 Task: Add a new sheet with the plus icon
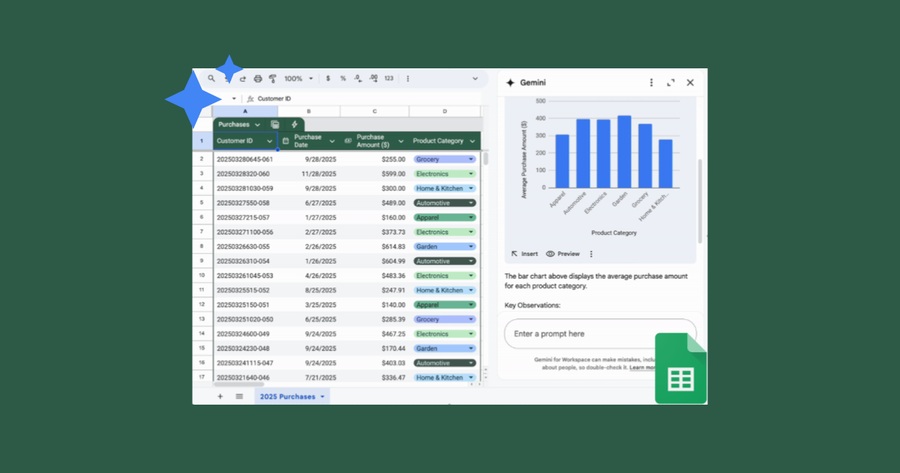[x=220, y=397]
